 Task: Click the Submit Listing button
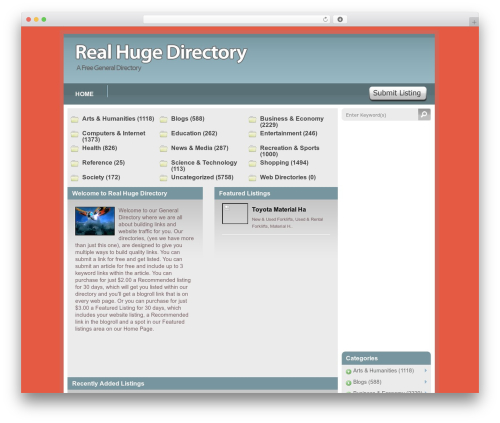pyautogui.click(x=397, y=93)
